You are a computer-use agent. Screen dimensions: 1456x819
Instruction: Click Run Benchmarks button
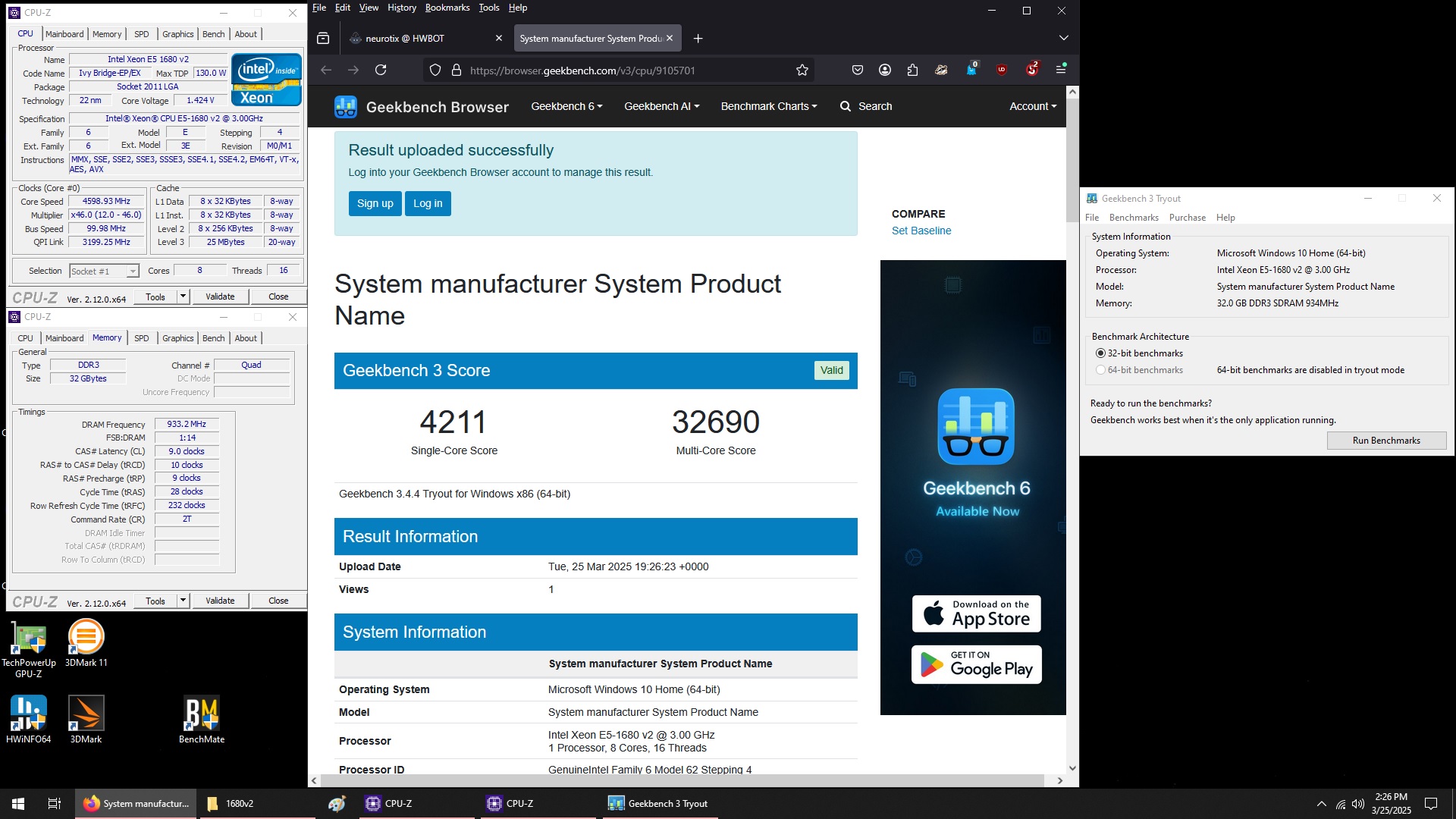(x=1386, y=441)
